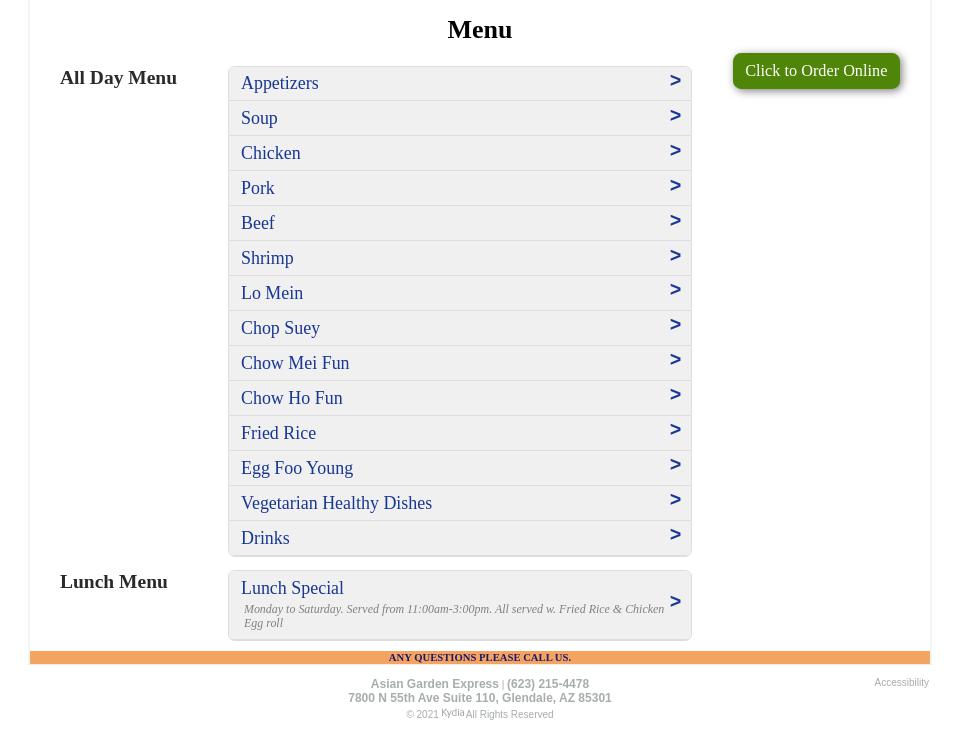Screen dimensions: 960x742
Task: Open the Accessibility link
Action: pyautogui.click(x=901, y=683)
